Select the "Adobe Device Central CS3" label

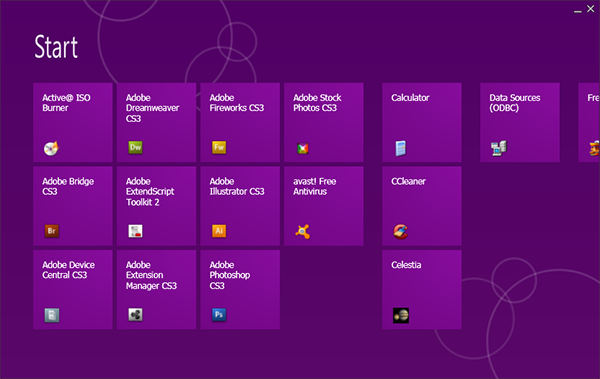pyautogui.click(x=68, y=270)
